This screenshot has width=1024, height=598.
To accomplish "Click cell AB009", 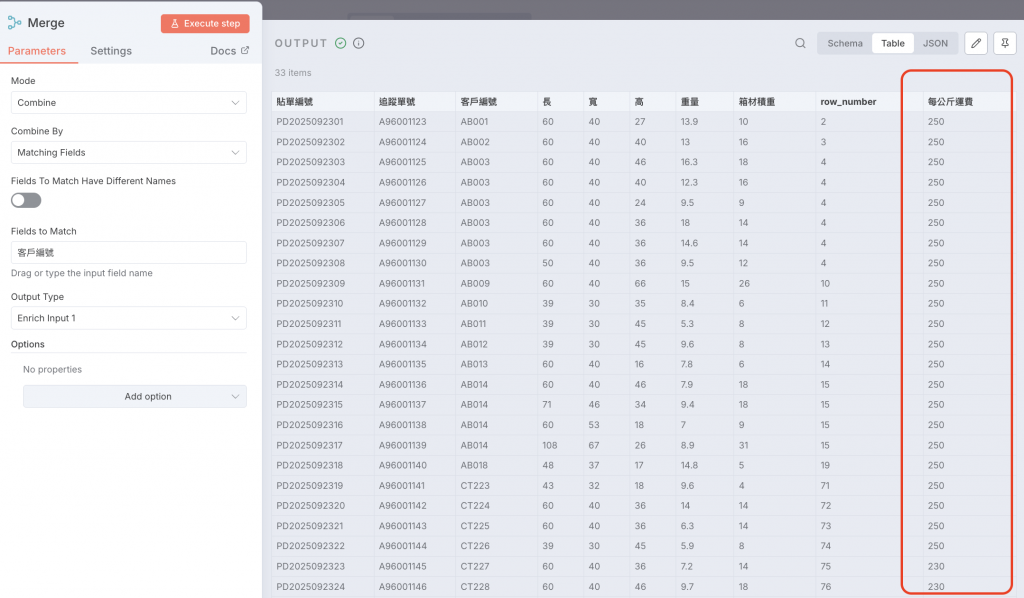I will click(x=474, y=283).
